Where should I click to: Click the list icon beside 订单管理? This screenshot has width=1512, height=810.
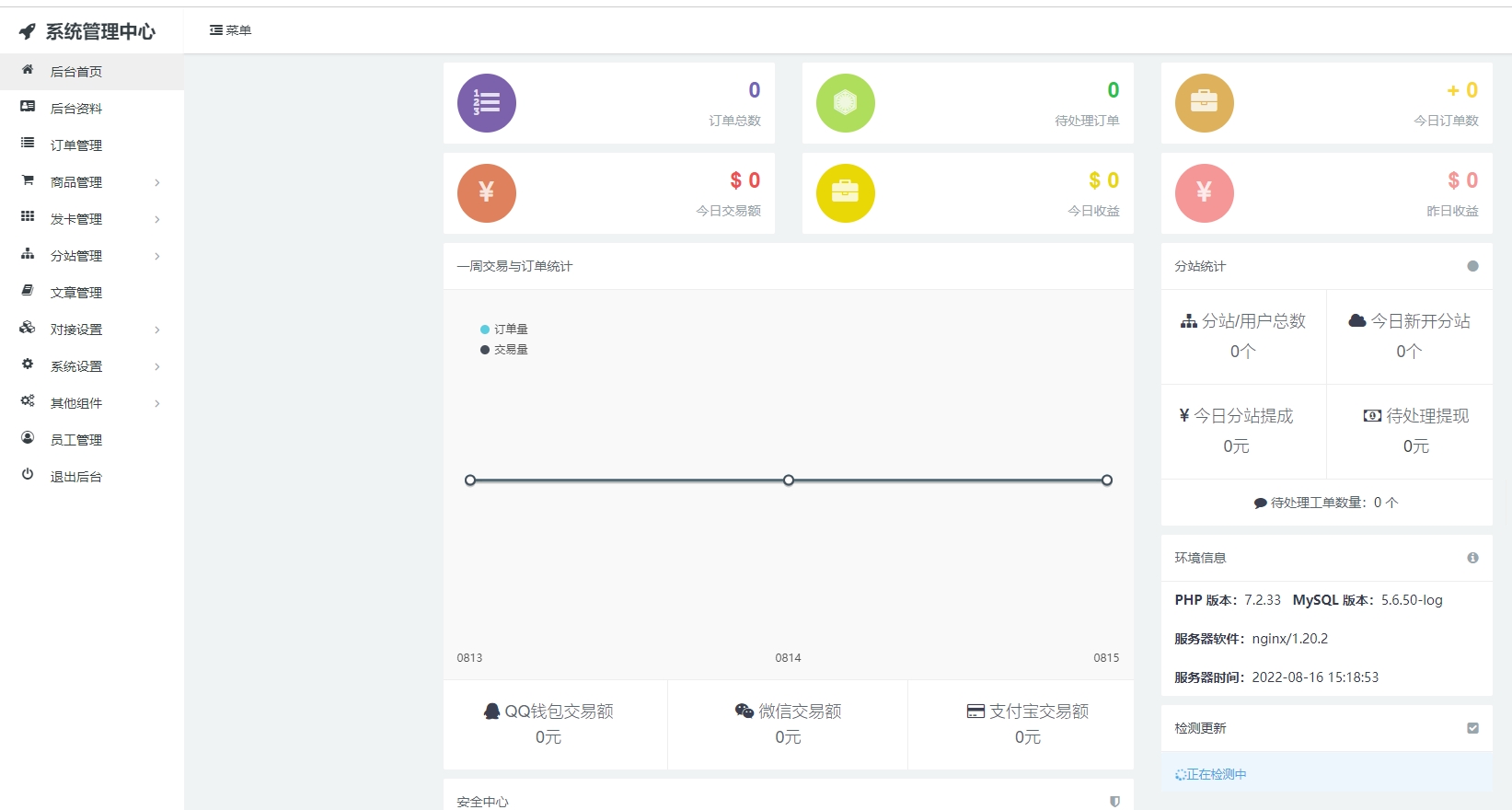pyautogui.click(x=28, y=144)
